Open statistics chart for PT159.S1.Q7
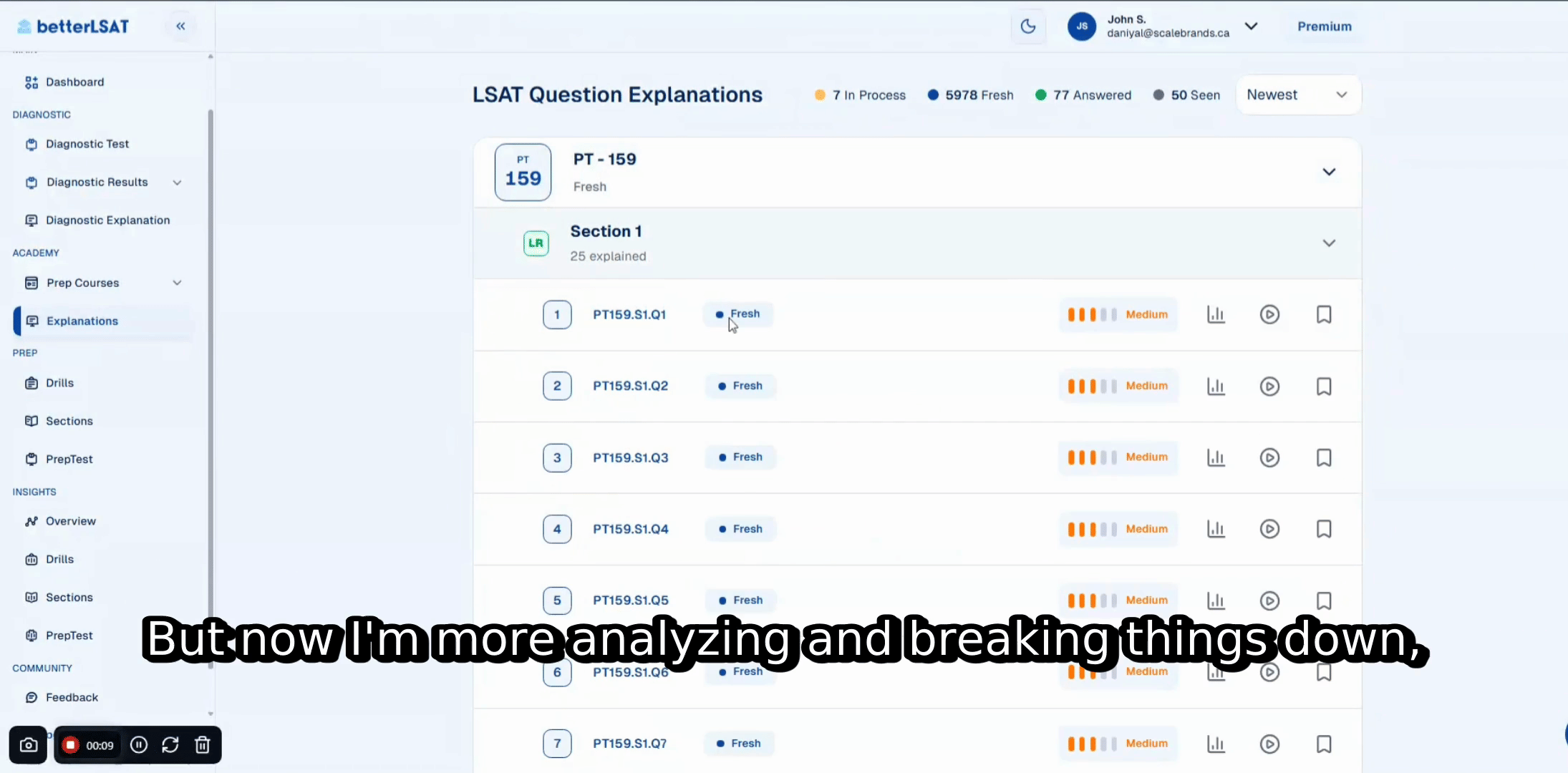 (1216, 744)
